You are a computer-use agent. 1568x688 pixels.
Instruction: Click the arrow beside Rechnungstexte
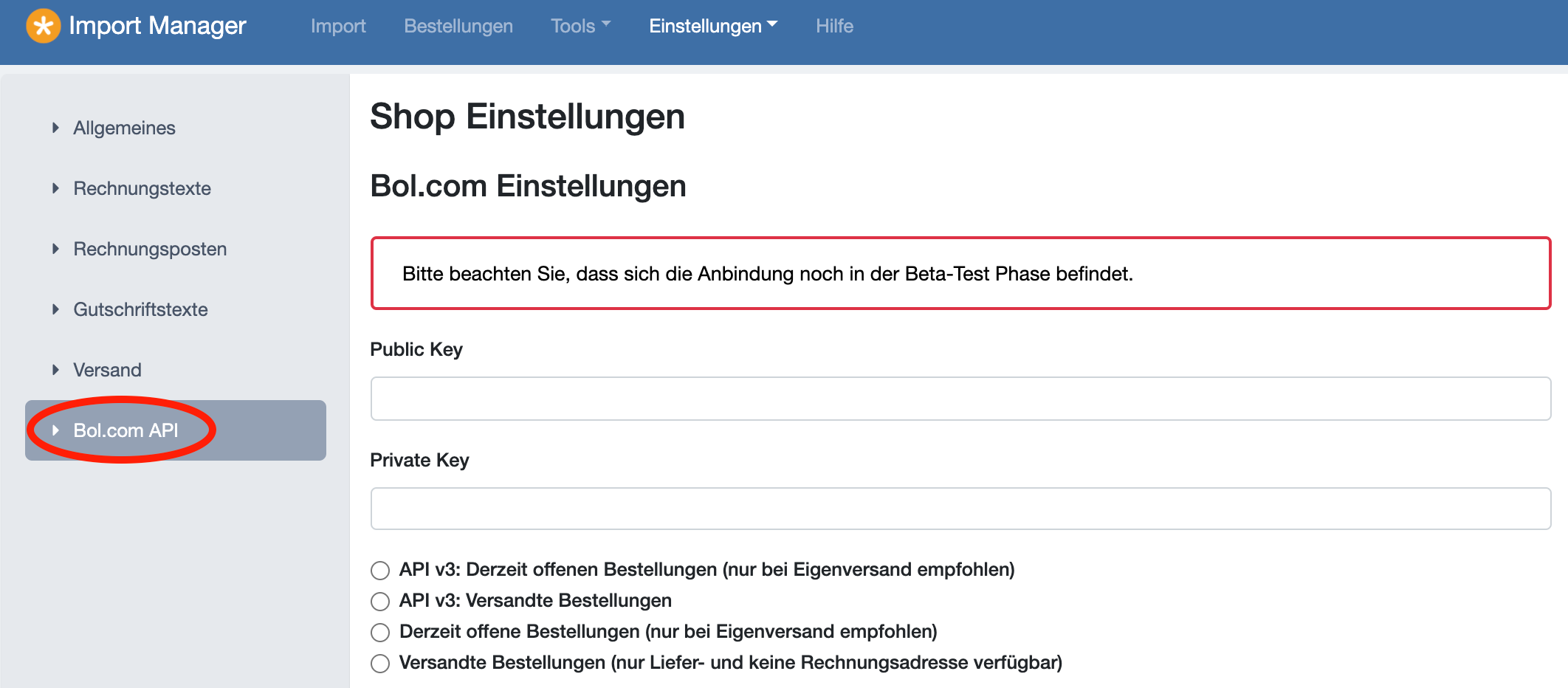[55, 188]
